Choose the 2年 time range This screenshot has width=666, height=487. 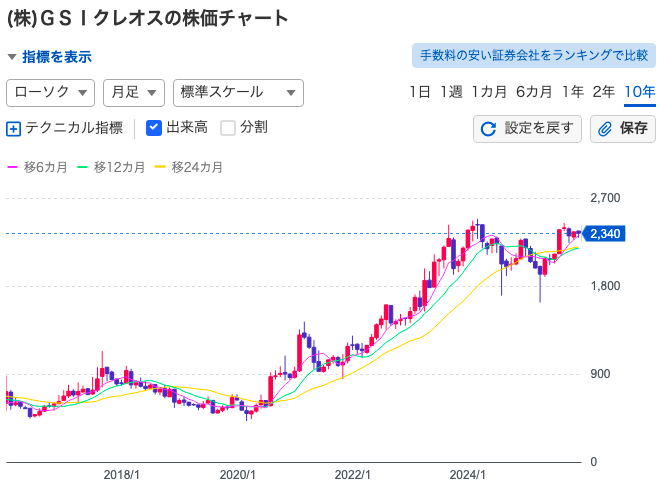click(604, 92)
